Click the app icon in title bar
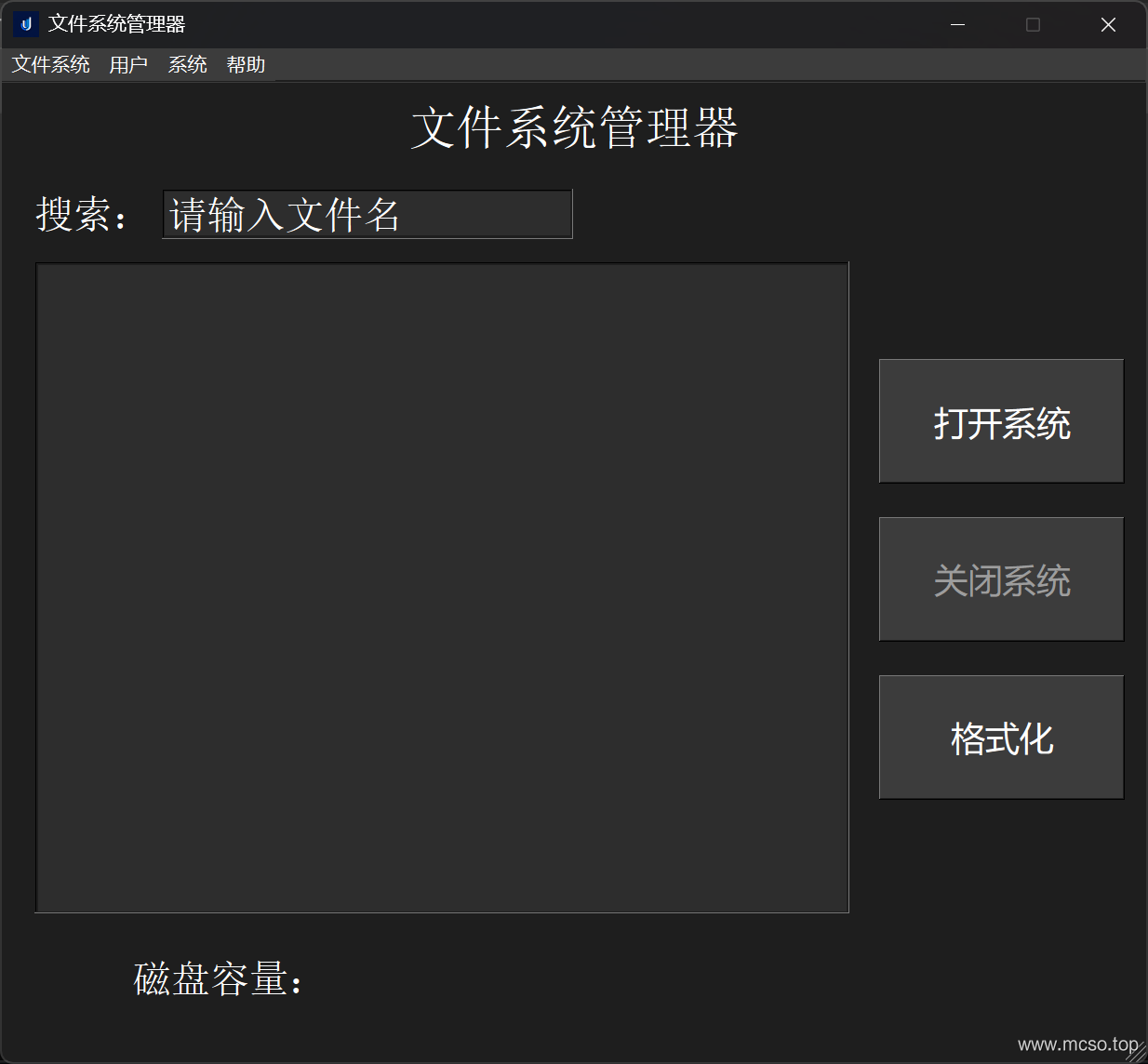This screenshot has width=1148, height=1064. 25,24
